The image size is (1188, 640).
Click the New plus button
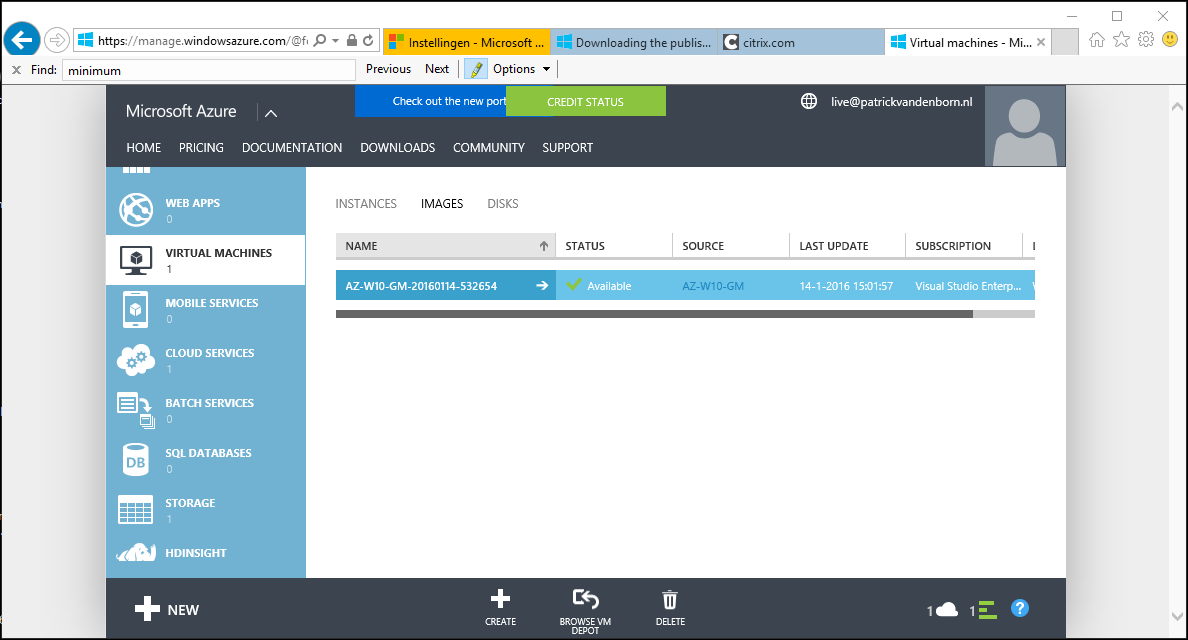point(167,609)
